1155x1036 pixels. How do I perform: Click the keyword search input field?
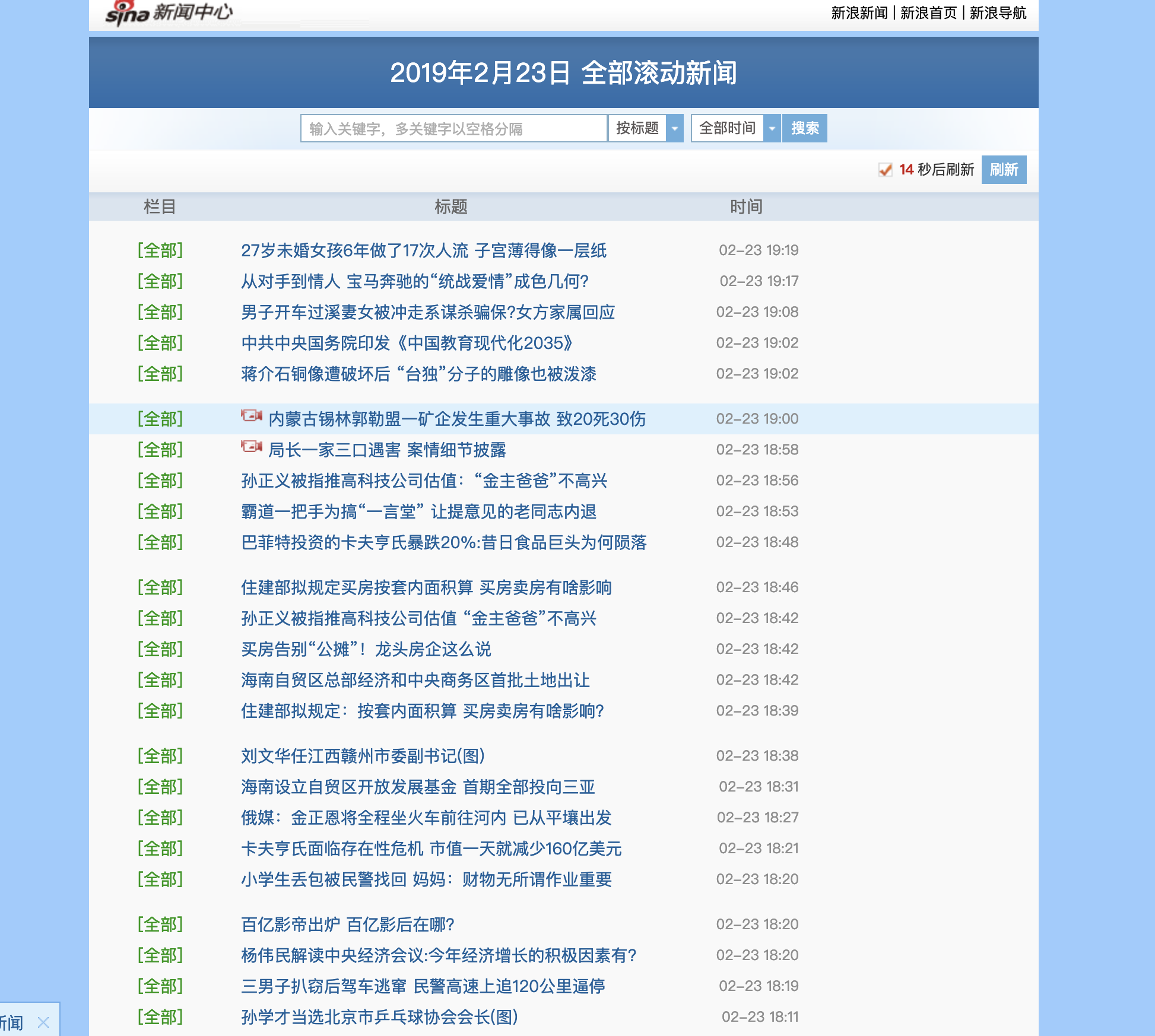click(x=454, y=128)
